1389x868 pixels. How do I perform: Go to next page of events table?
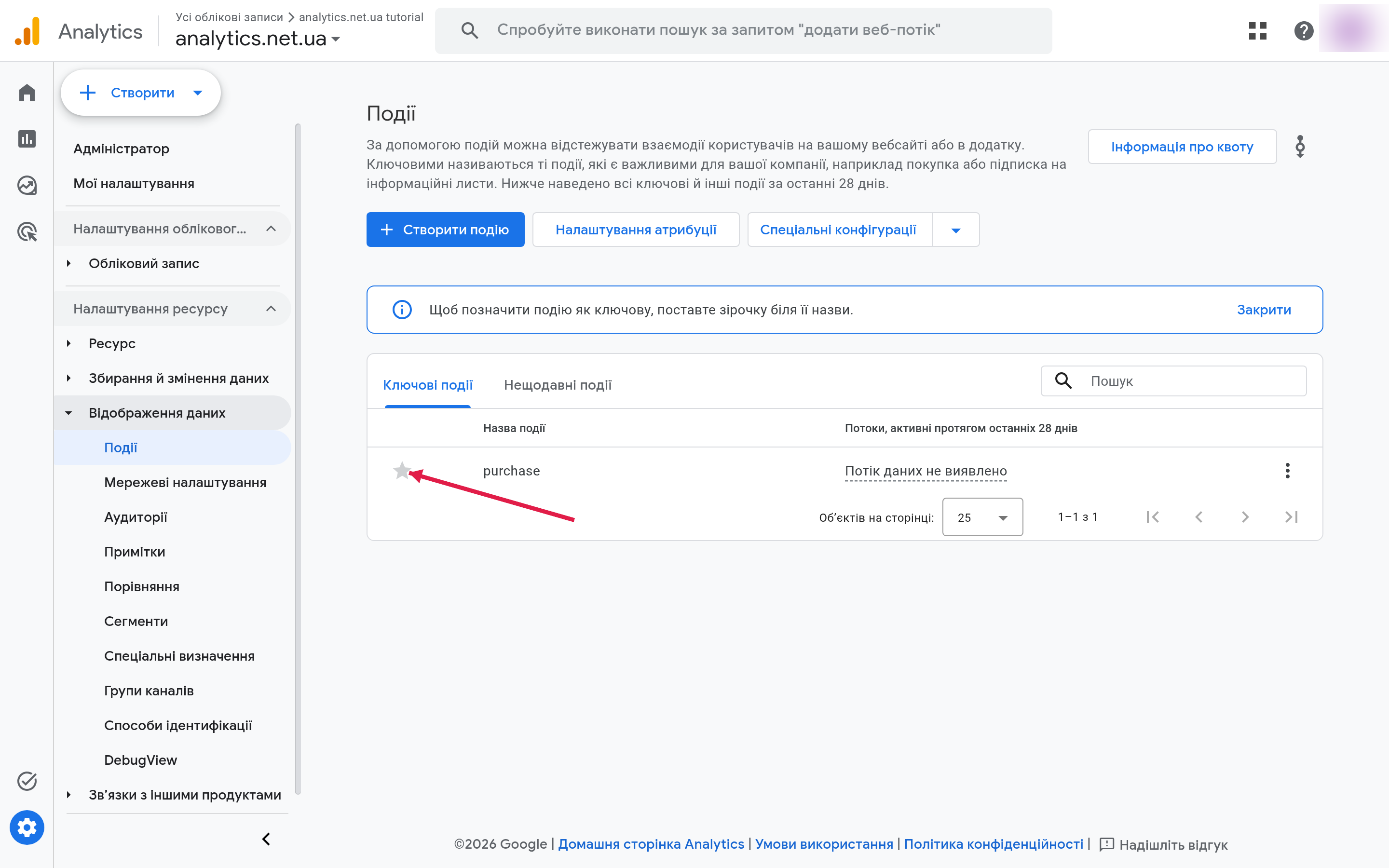click(x=1245, y=517)
